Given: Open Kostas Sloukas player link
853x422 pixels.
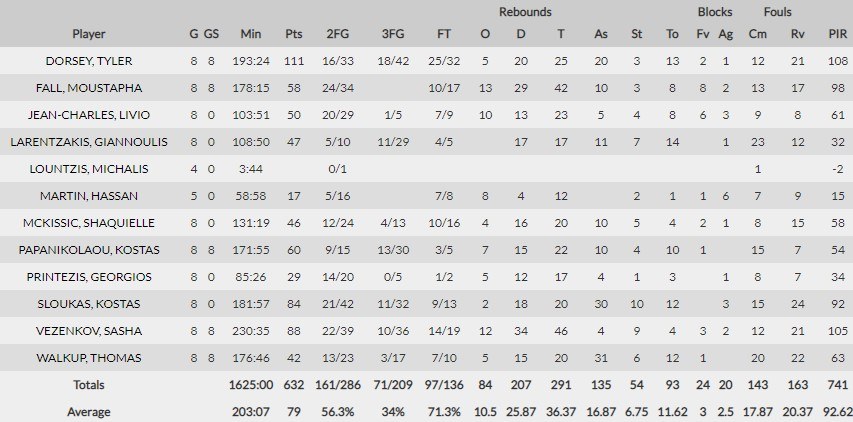Looking at the screenshot, I should 88,303.
